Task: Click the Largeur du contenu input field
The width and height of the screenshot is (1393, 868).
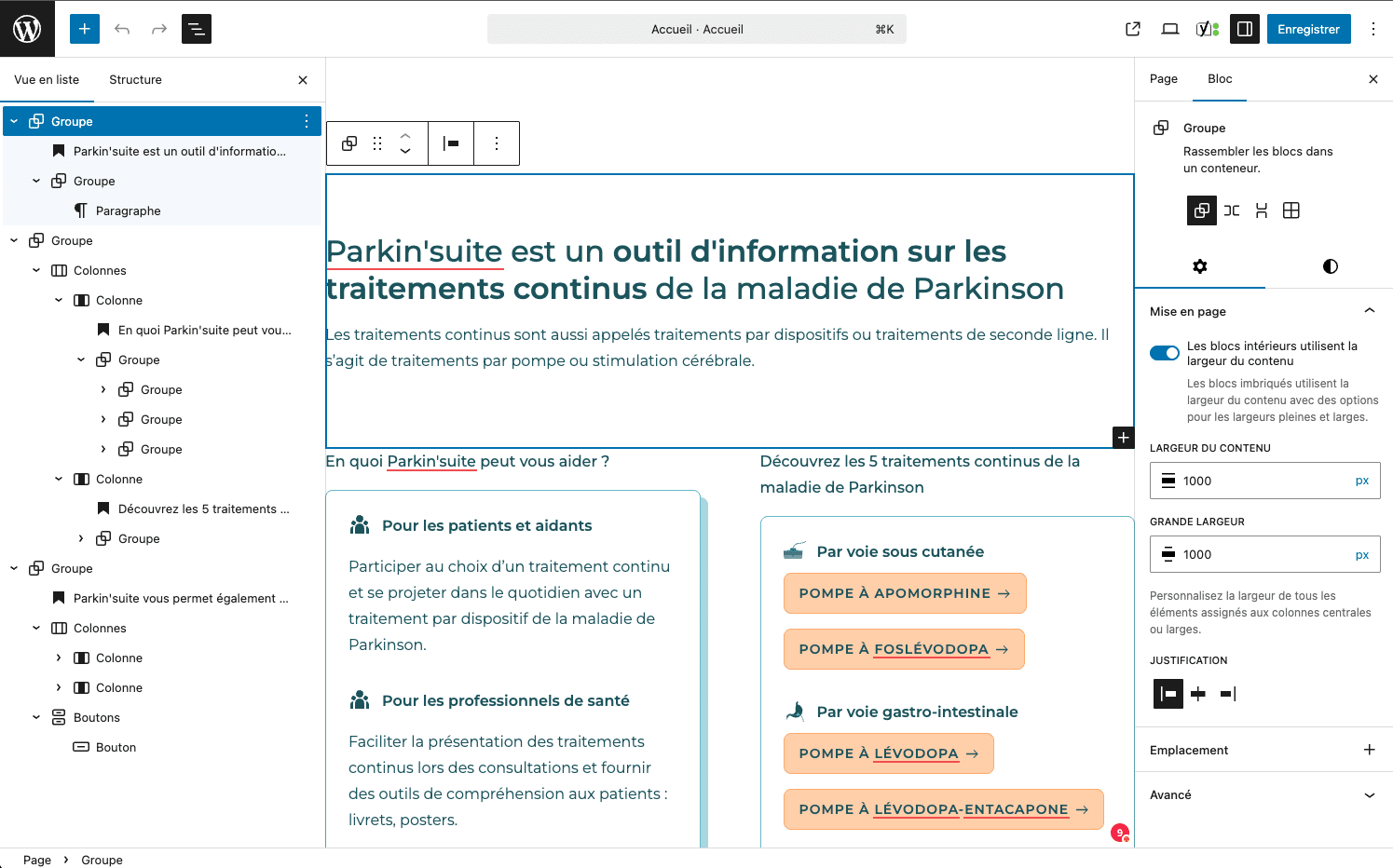Action: [x=1263, y=481]
